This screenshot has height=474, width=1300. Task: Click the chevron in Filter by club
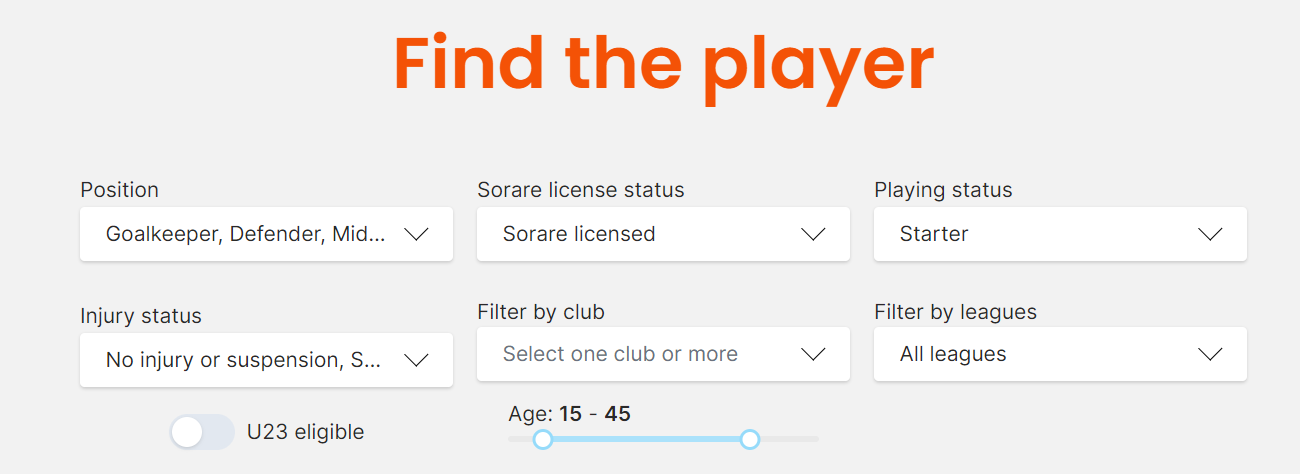point(813,354)
